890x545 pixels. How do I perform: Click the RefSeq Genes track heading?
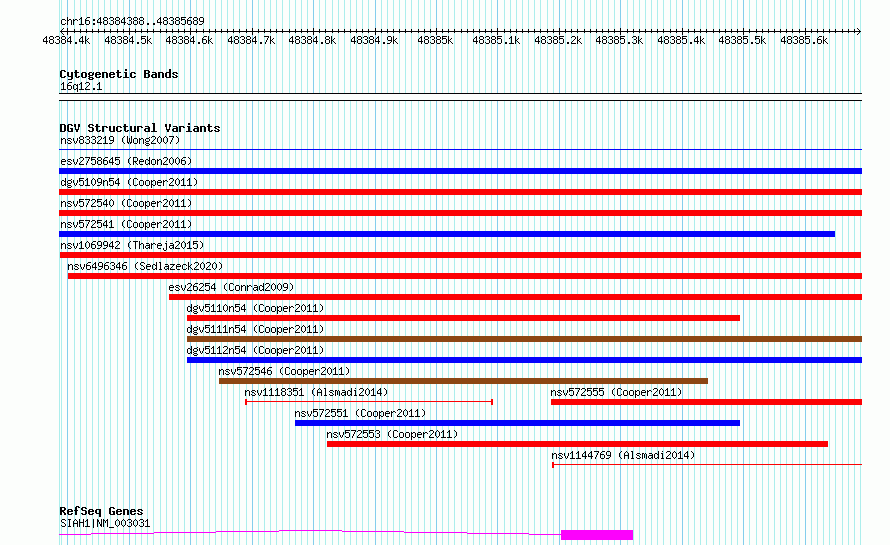coord(101,511)
